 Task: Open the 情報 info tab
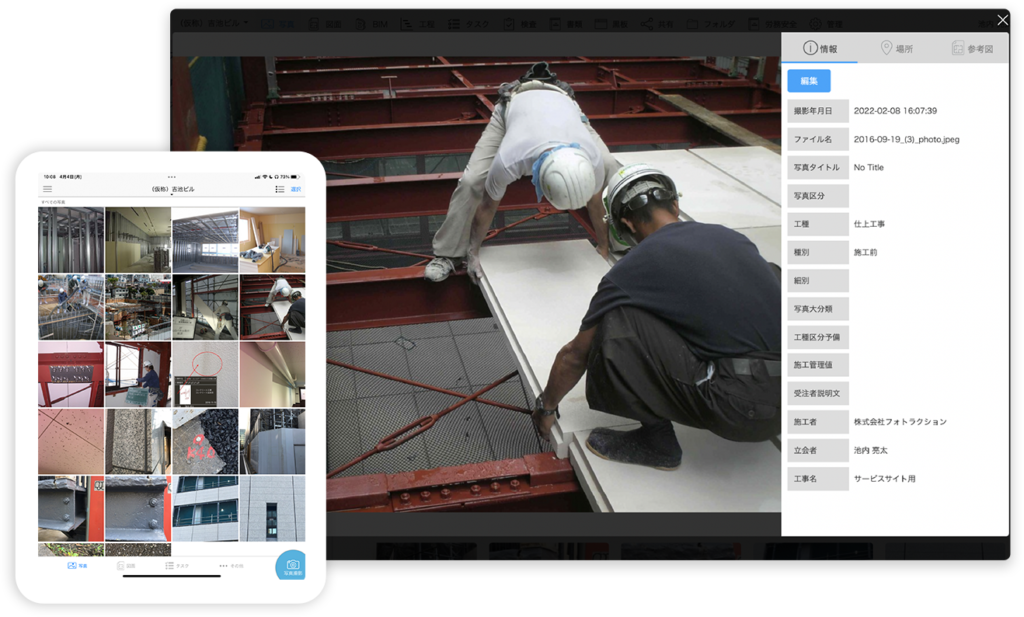tap(820, 48)
